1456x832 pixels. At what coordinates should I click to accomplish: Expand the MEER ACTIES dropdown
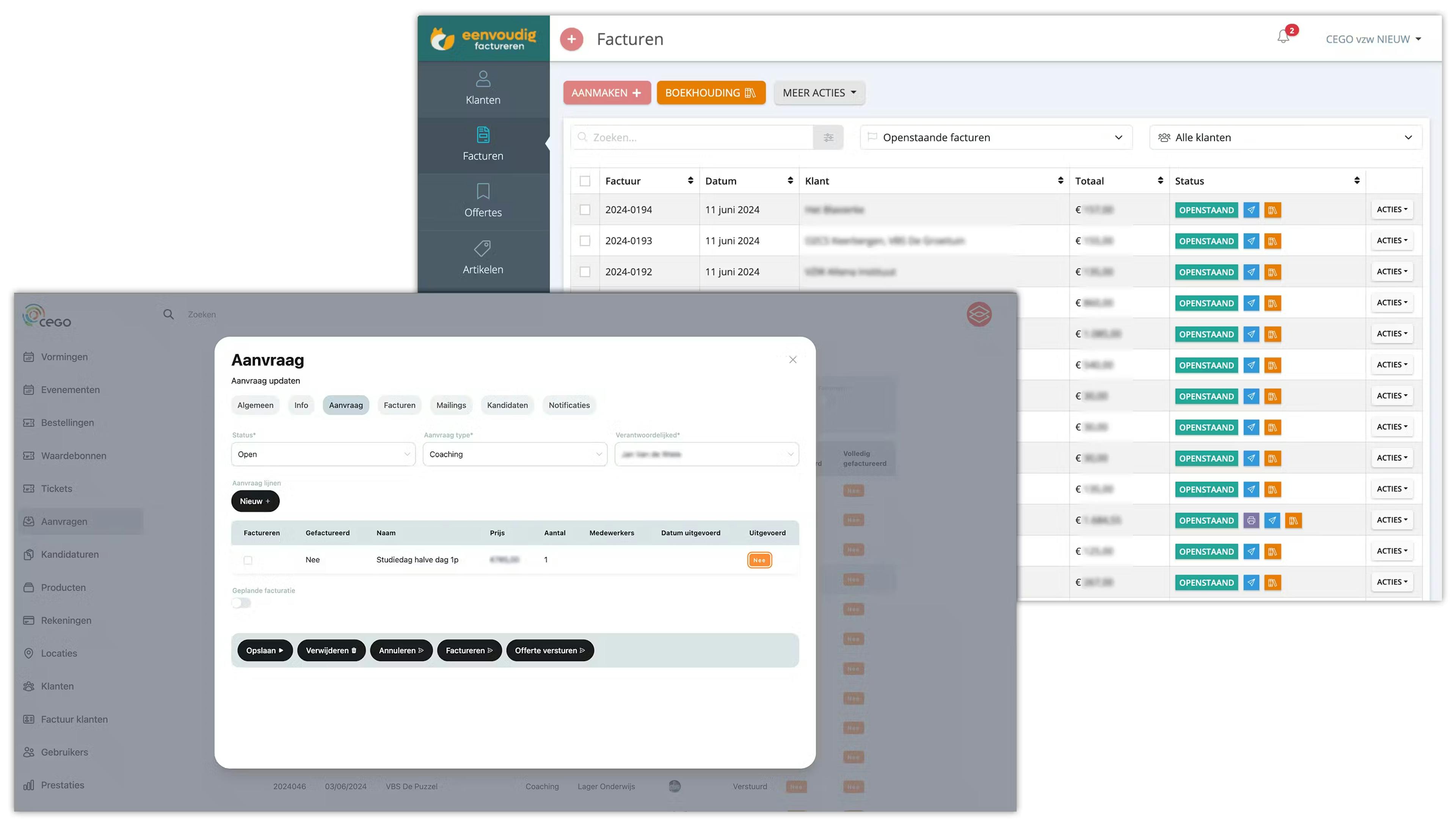(819, 92)
